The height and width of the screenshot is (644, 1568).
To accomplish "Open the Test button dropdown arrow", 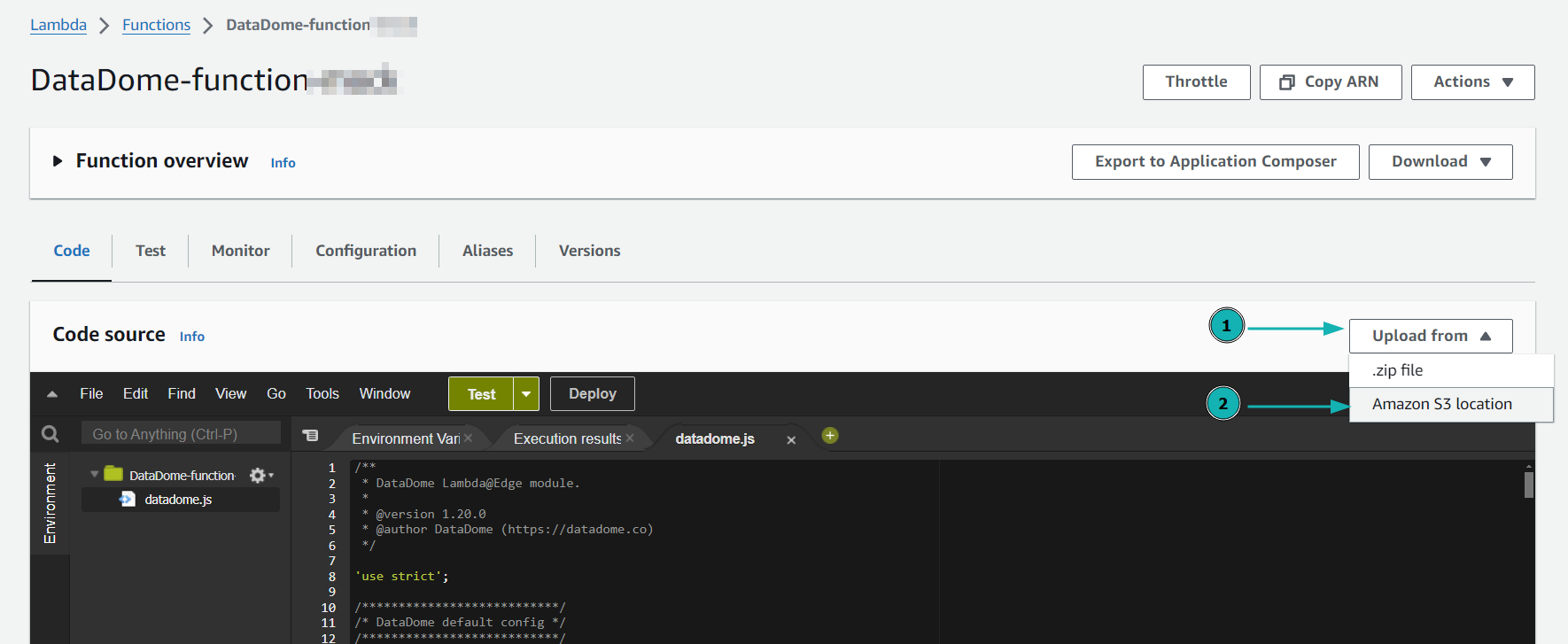I will 526,394.
